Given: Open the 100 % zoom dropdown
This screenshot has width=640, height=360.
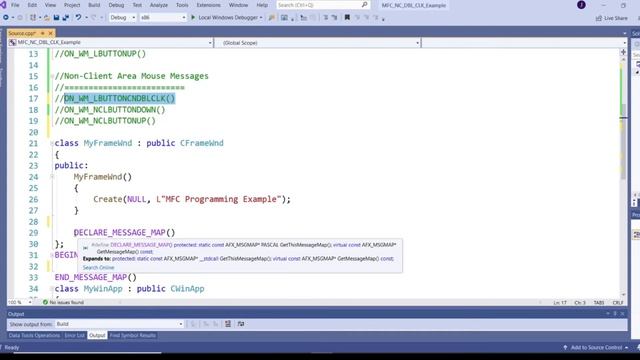Looking at the screenshot, I should [29, 302].
